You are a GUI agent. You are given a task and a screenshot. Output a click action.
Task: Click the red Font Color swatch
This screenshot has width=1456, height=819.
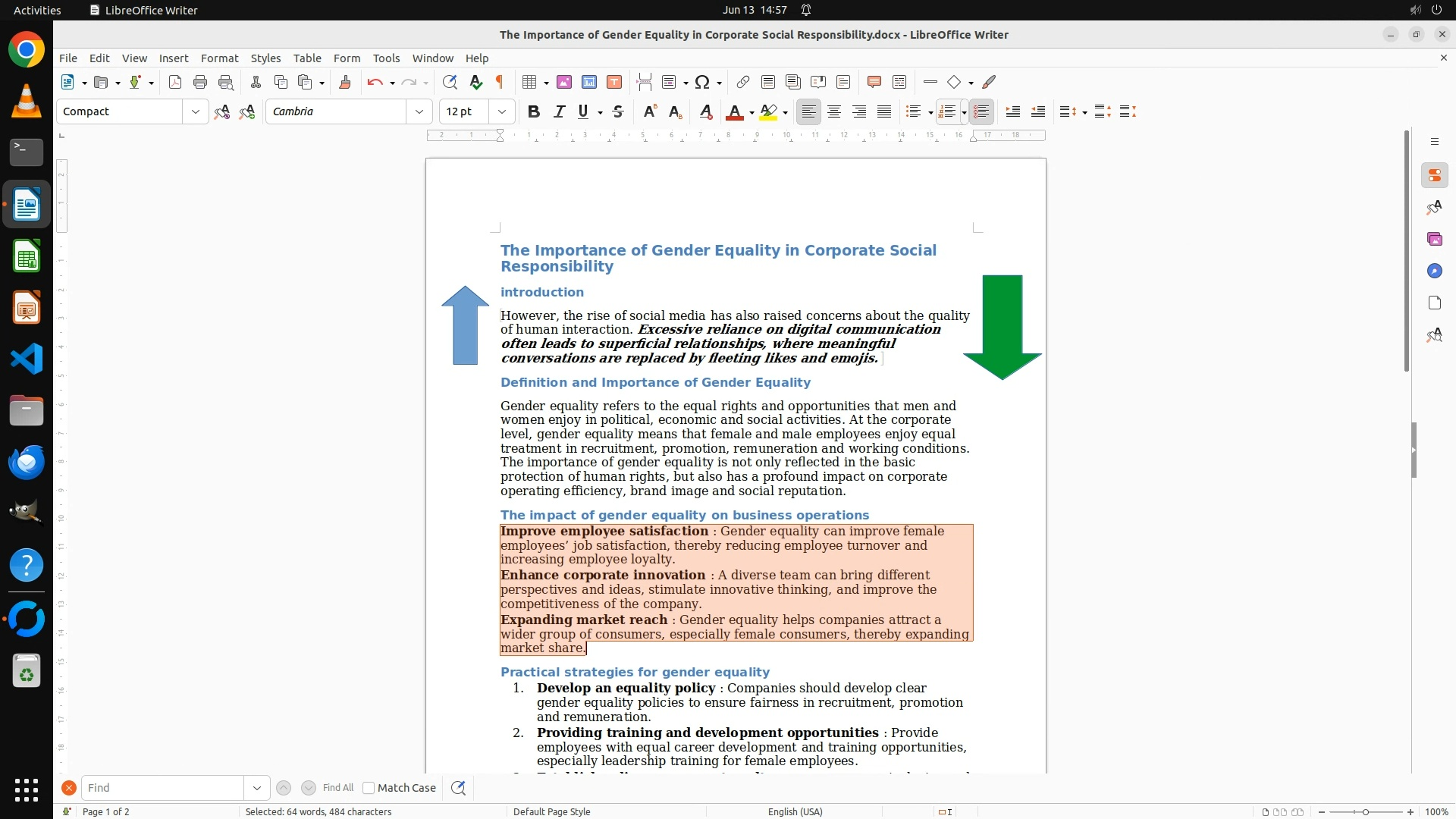734,111
